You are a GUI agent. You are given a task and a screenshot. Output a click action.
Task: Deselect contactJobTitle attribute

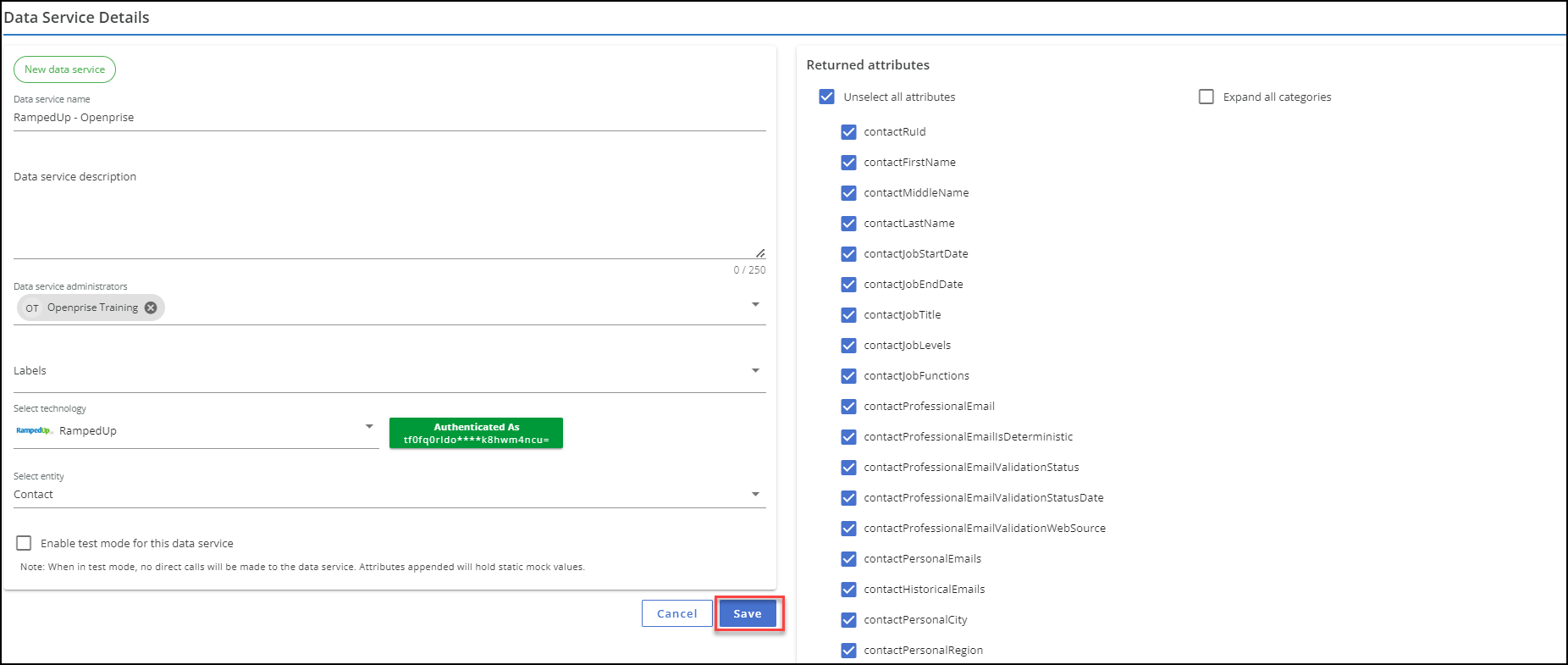[848, 314]
